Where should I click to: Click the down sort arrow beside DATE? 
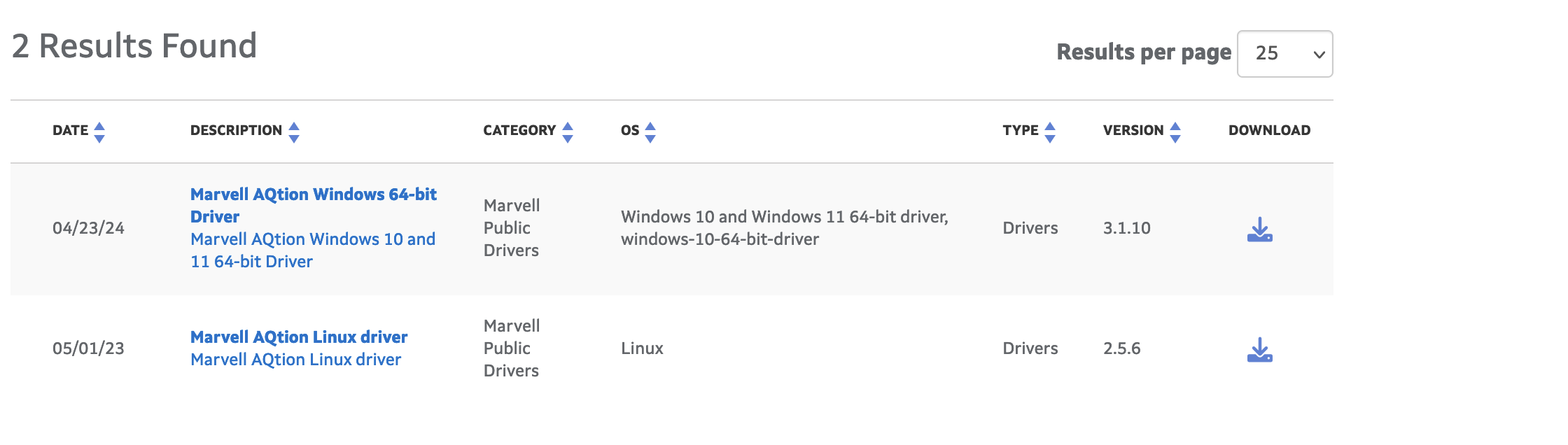pos(99,139)
